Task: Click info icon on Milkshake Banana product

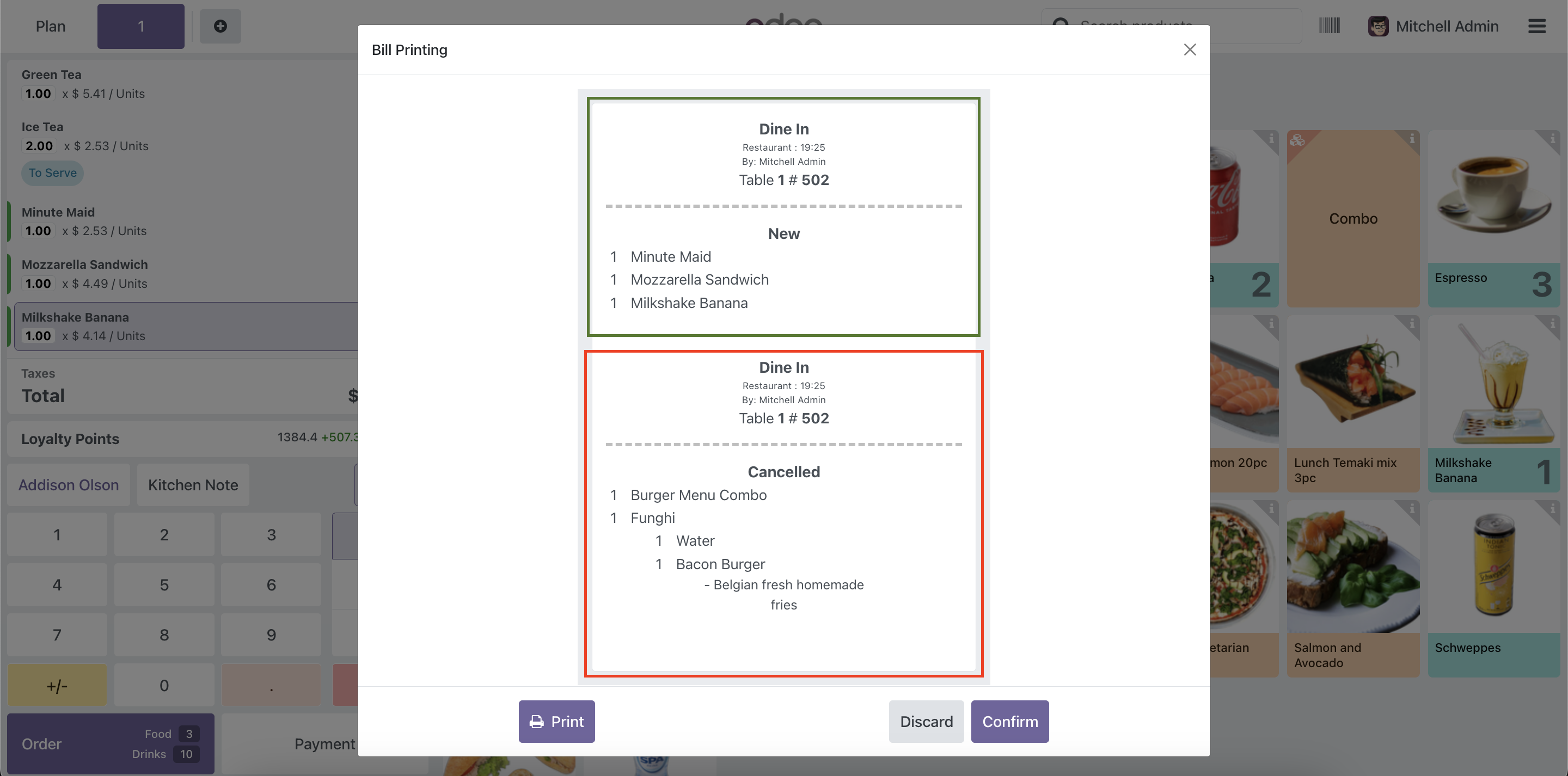Action: (x=1552, y=324)
